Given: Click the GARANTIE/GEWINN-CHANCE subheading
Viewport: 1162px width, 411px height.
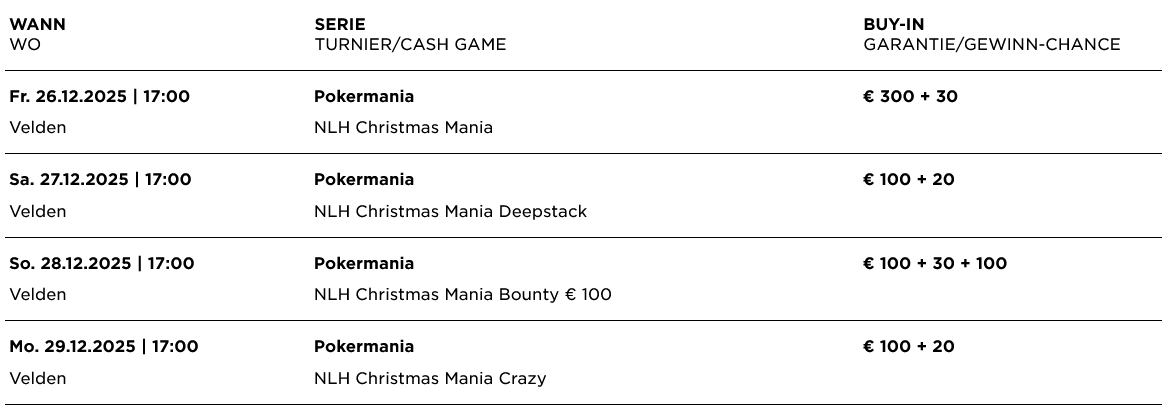Looking at the screenshot, I should [x=991, y=44].
